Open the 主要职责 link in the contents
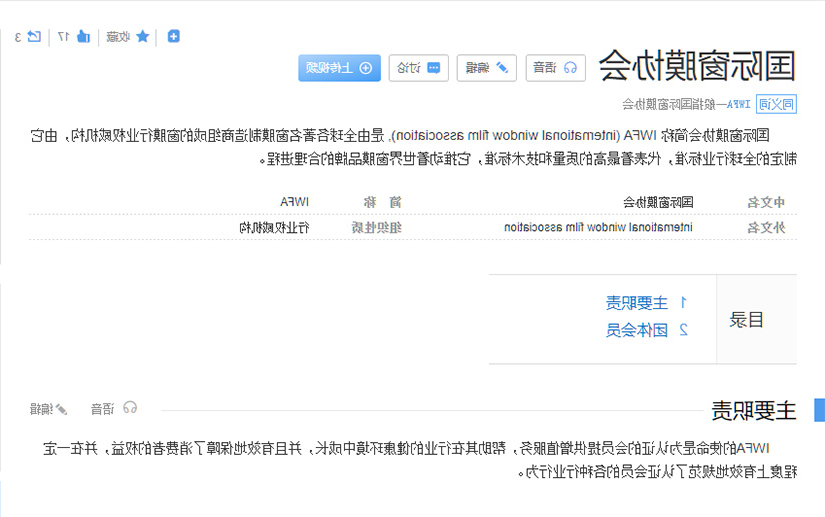This screenshot has height=517, width=825. click(x=637, y=303)
